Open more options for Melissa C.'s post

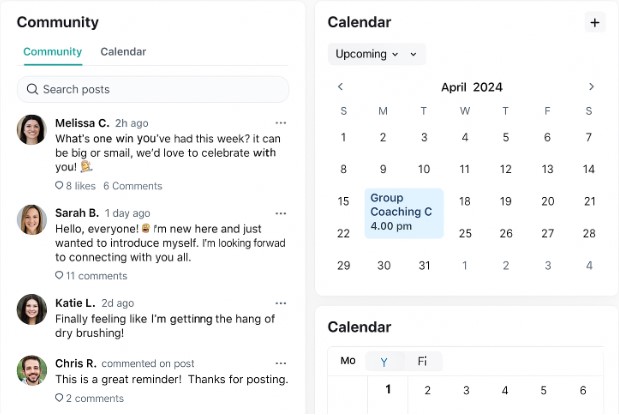click(x=281, y=122)
